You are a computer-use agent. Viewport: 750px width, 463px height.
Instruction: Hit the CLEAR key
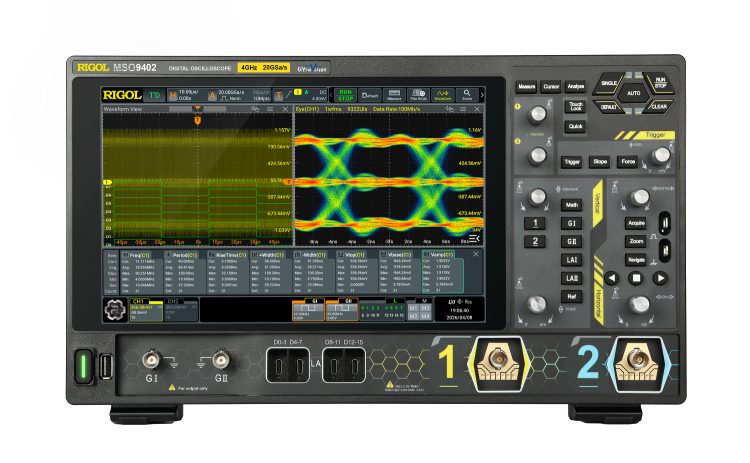[659, 107]
